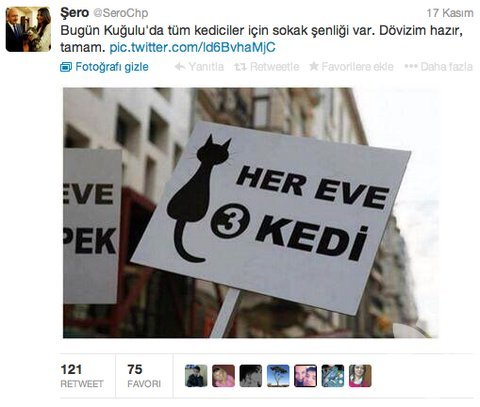Click the @SeroChp username handle
Image resolution: width=480 pixels, height=407 pixels.
click(120, 13)
